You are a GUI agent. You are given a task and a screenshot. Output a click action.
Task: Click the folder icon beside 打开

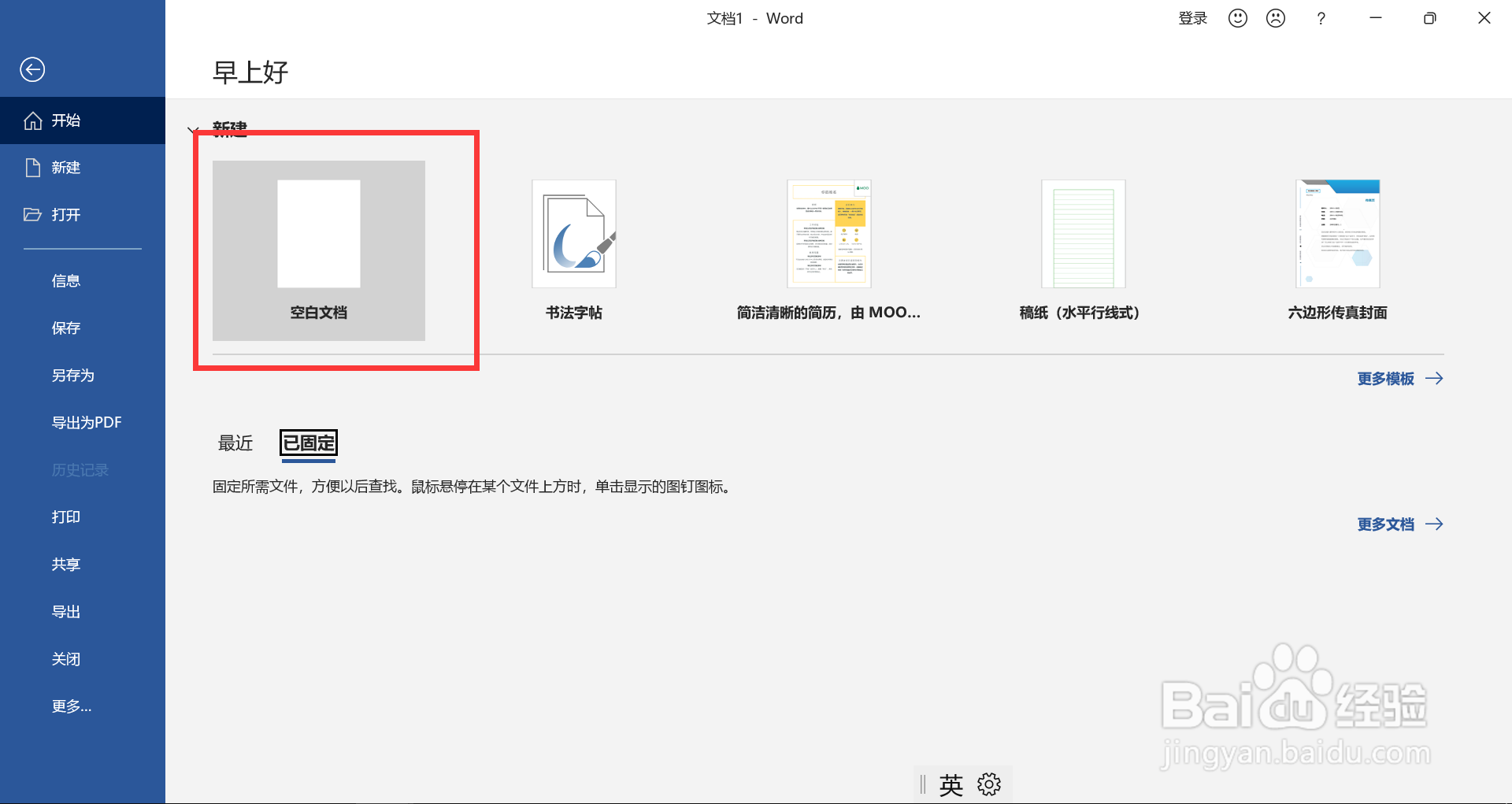coord(33,214)
